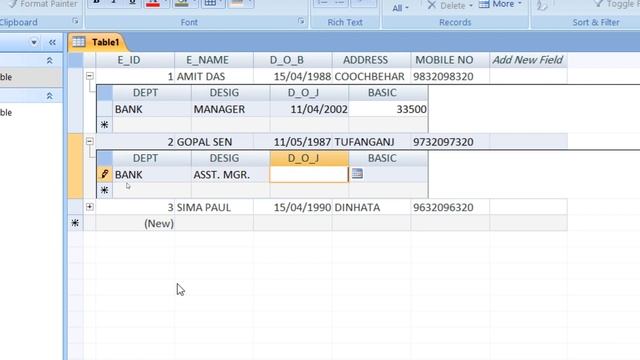Click the main table select-all corner box
Screen dimensions: 640x360
[x=76, y=60]
